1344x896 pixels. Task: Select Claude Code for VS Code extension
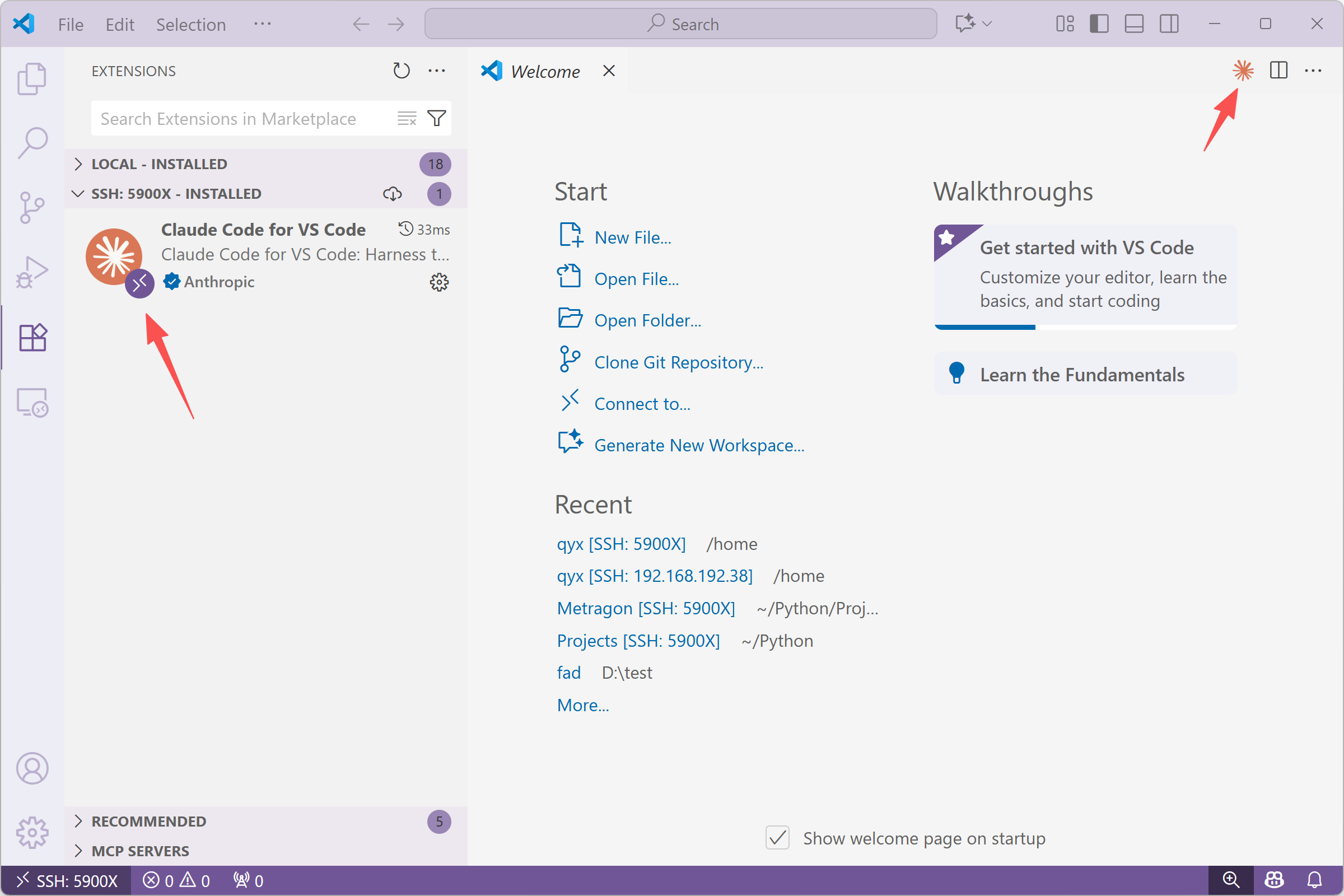click(265, 257)
